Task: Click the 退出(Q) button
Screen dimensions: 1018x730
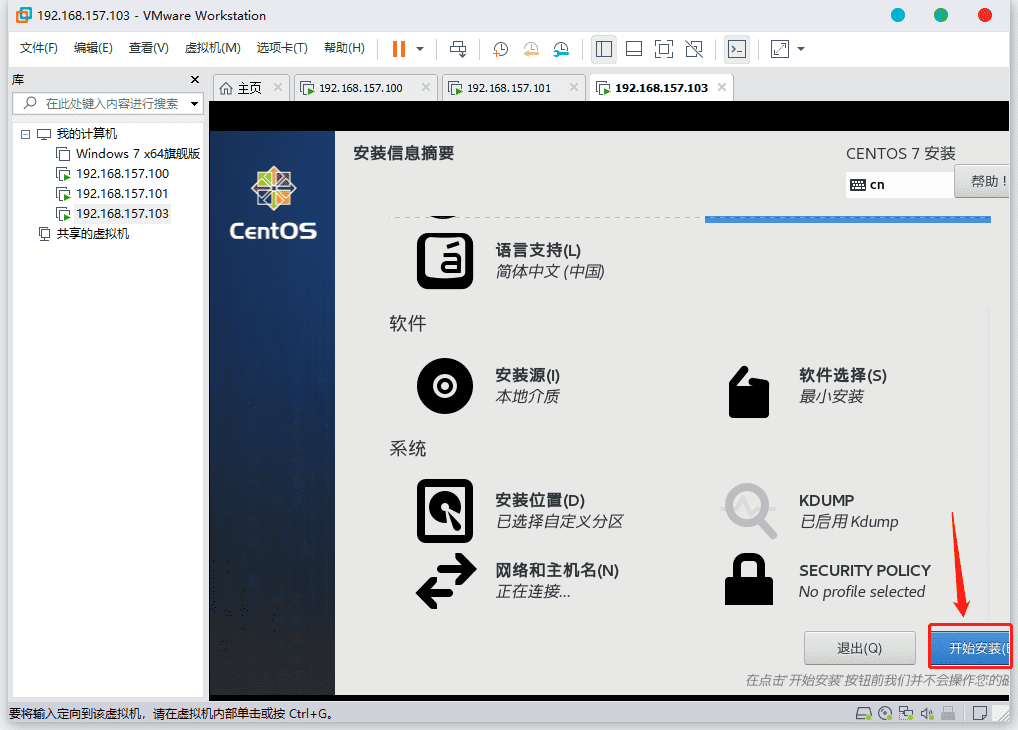Action: [859, 648]
